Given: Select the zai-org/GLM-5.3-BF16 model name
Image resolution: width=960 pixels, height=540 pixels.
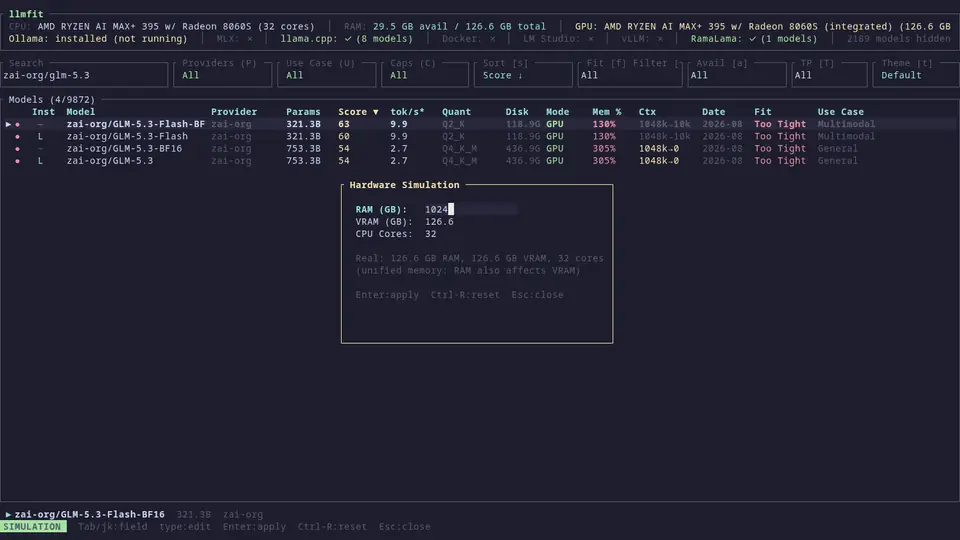Looking at the screenshot, I should pyautogui.click(x=124, y=149).
